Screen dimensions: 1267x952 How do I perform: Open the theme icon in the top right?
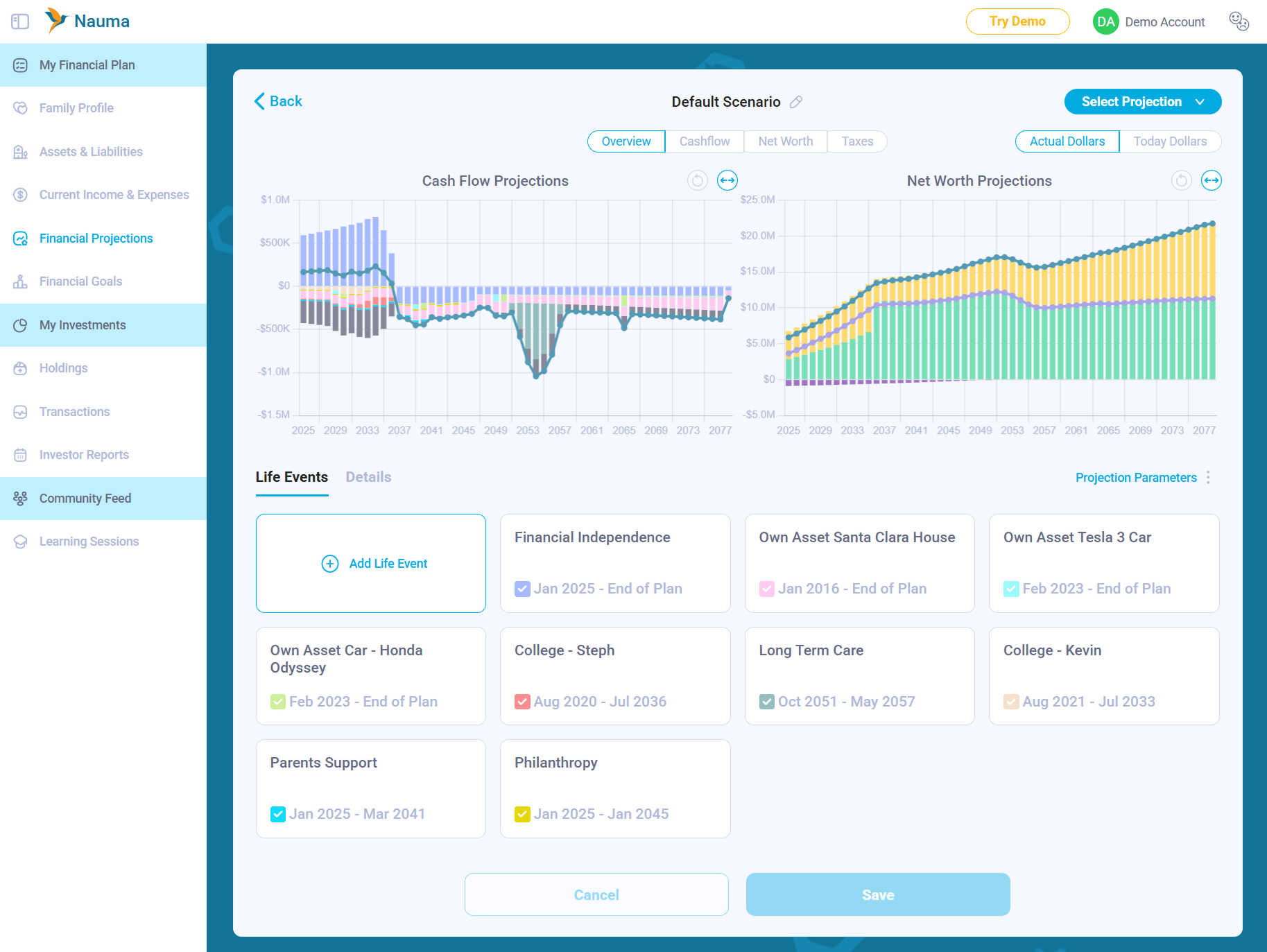1239,21
